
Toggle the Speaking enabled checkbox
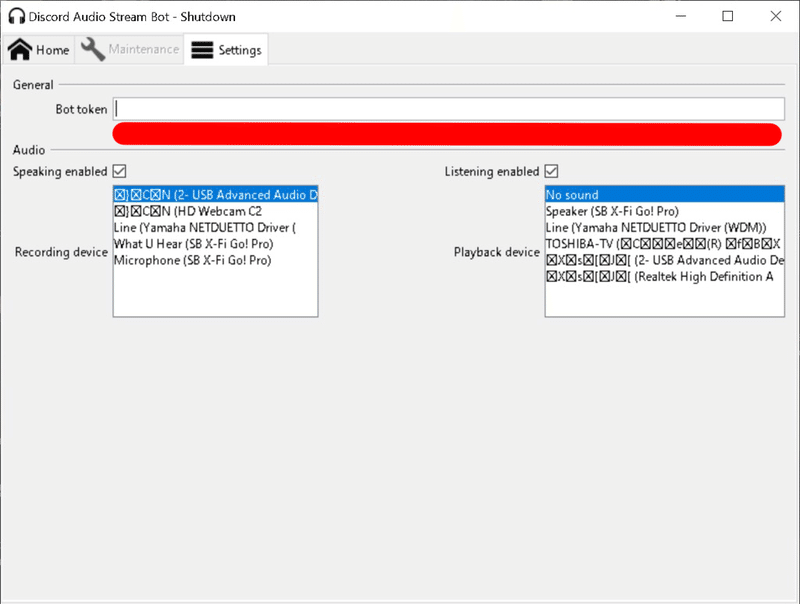pos(119,171)
